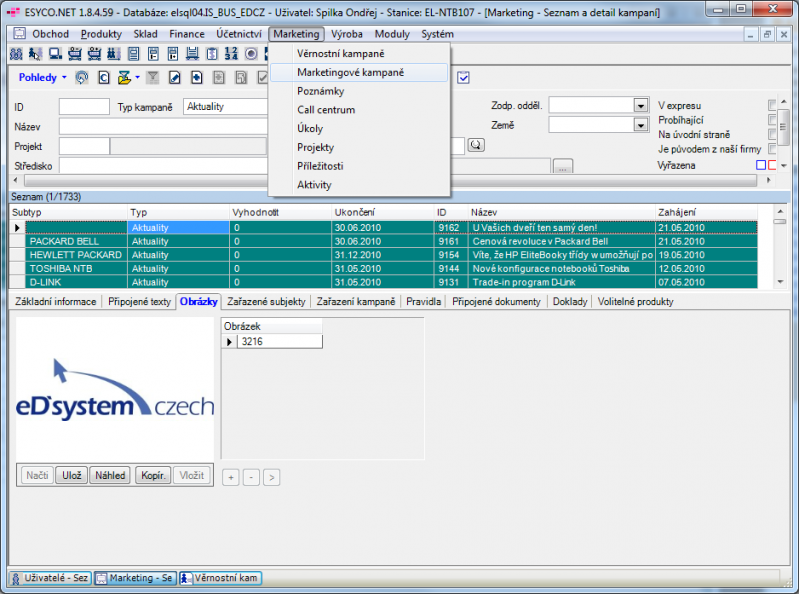The image size is (799, 594).
Task: Click the 'C' icon in the toolbar
Action: (102, 77)
